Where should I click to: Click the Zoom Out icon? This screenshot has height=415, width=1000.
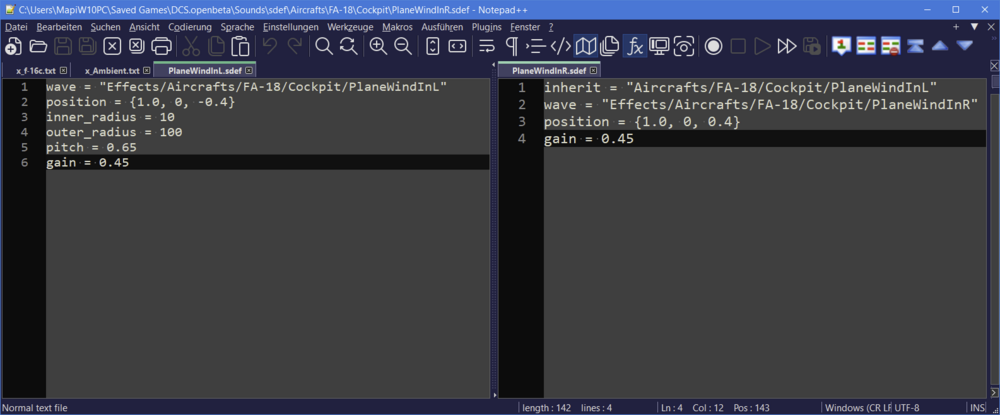403,46
